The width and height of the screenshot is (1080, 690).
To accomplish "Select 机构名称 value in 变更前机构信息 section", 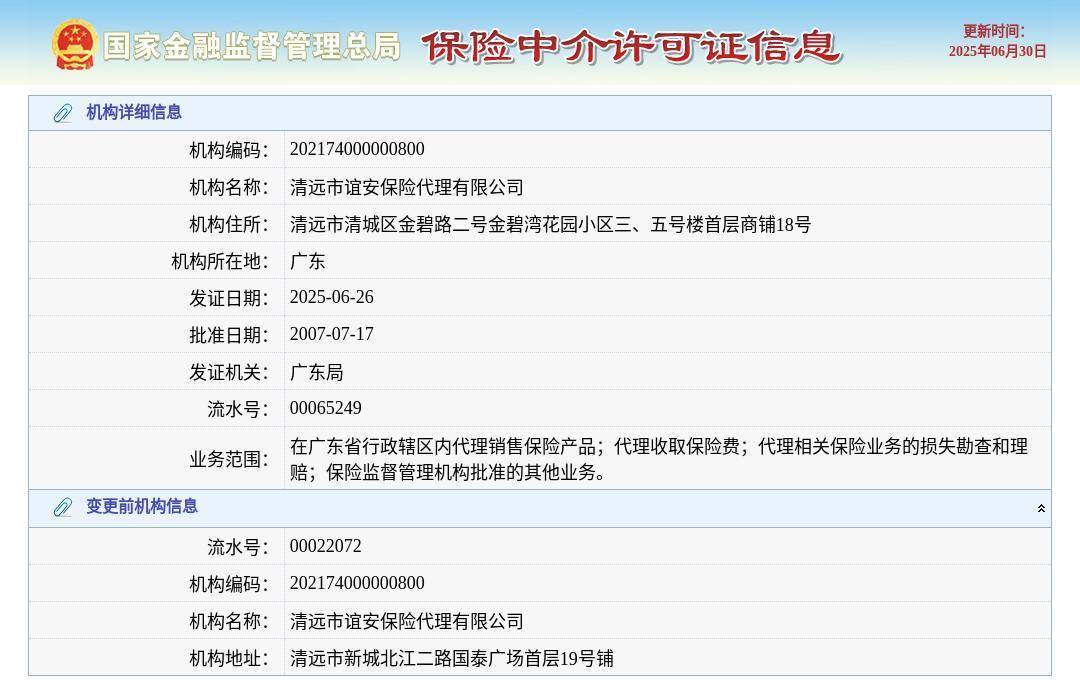I will pyautogui.click(x=406, y=620).
